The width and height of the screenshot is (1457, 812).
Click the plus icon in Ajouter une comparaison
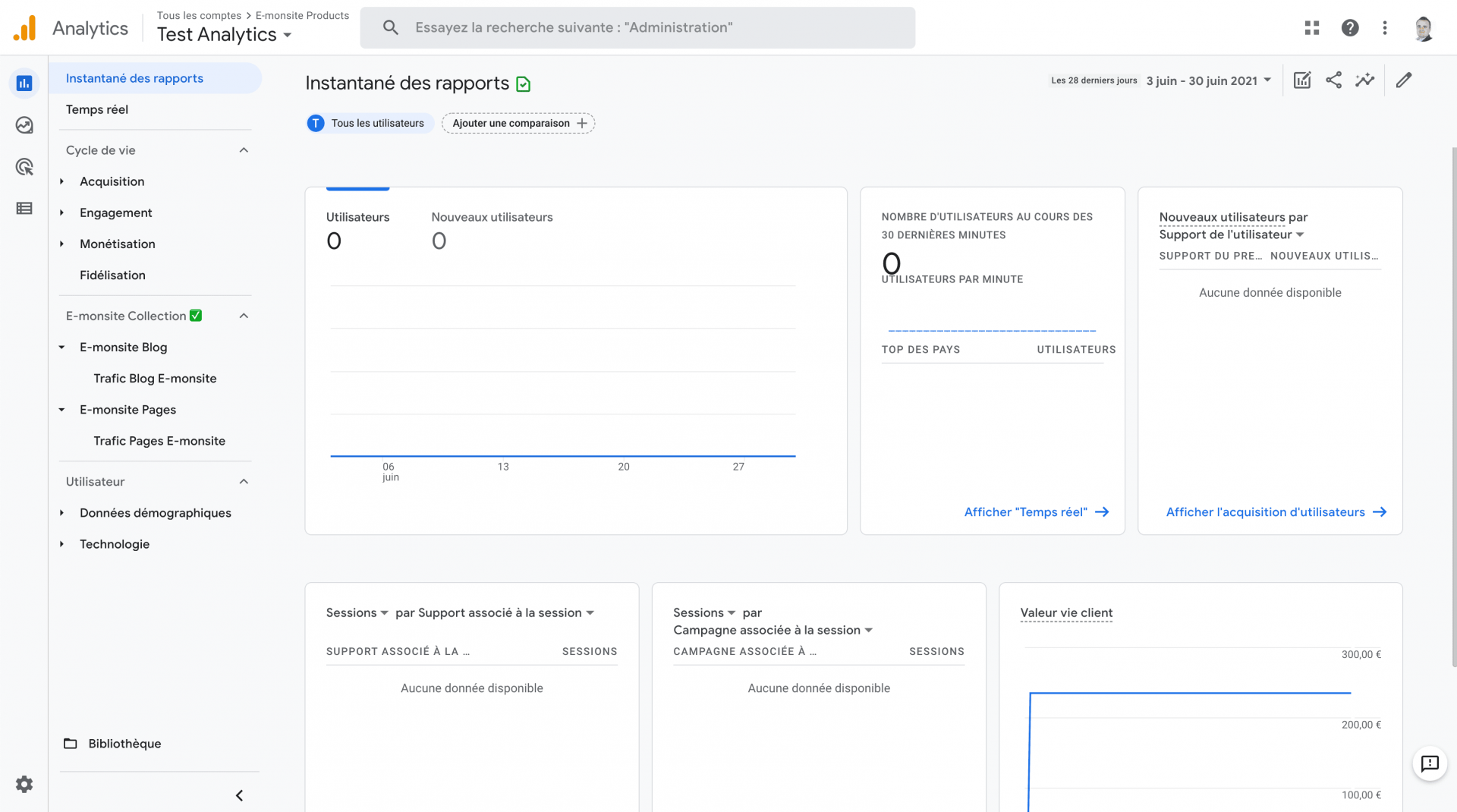pos(582,123)
